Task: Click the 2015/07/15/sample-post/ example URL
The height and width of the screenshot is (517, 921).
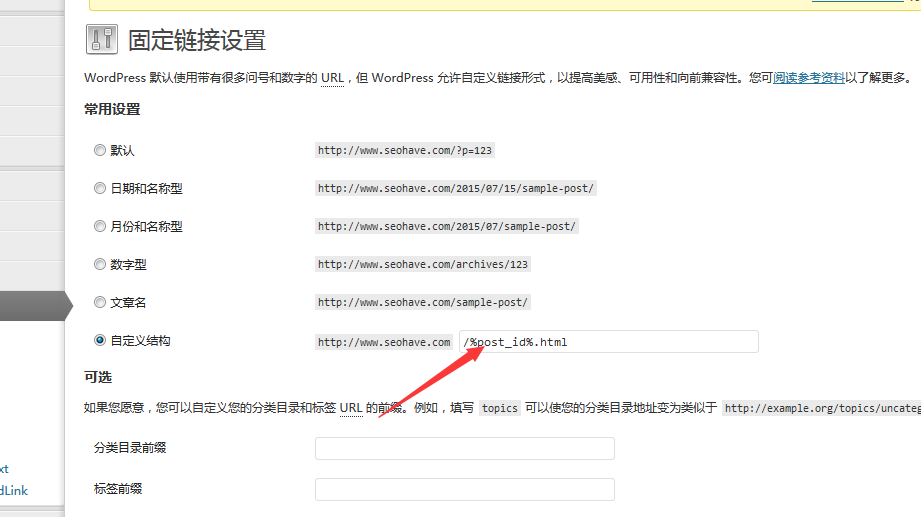Action: pyautogui.click(x=456, y=189)
